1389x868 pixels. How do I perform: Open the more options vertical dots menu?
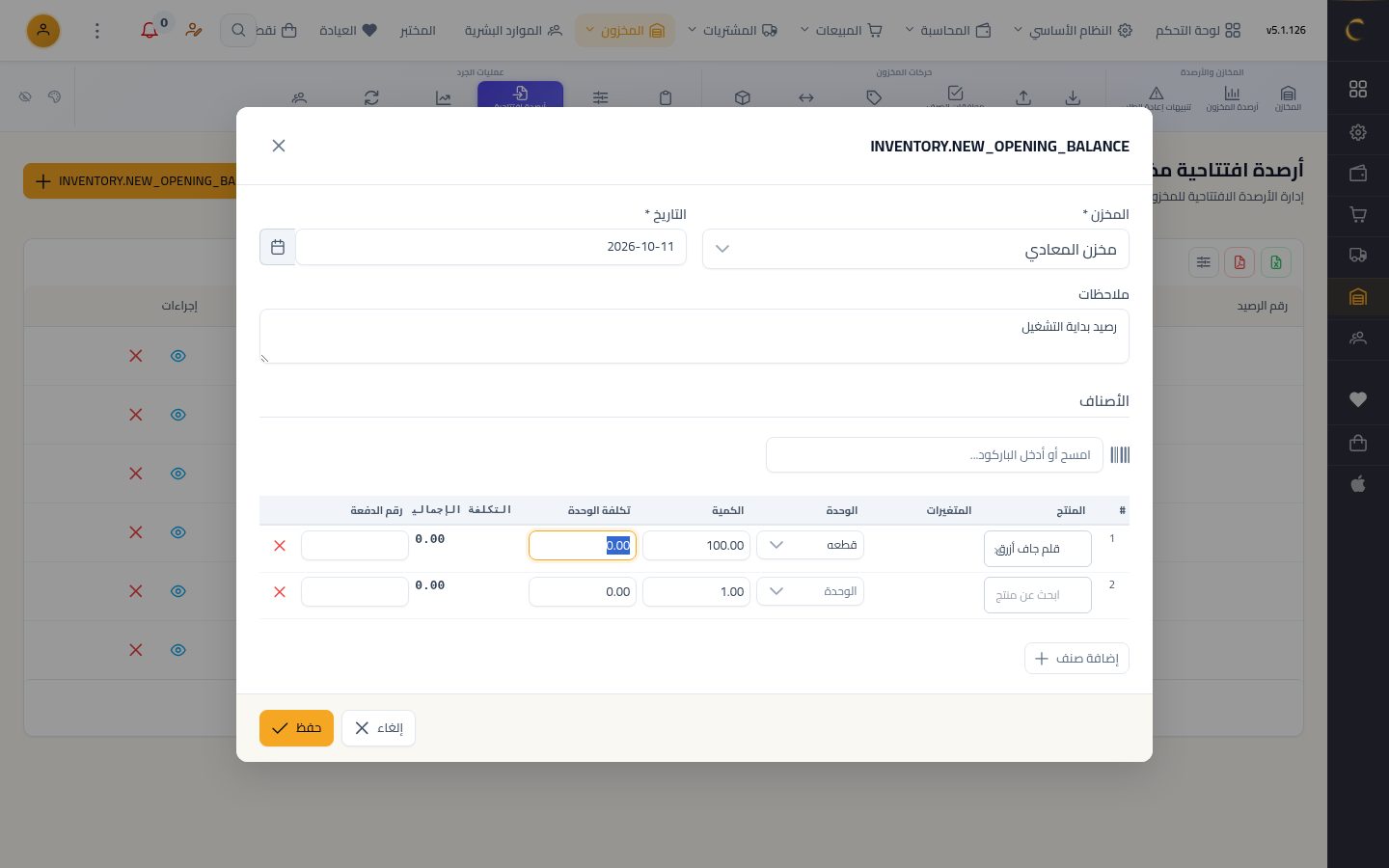tap(96, 31)
